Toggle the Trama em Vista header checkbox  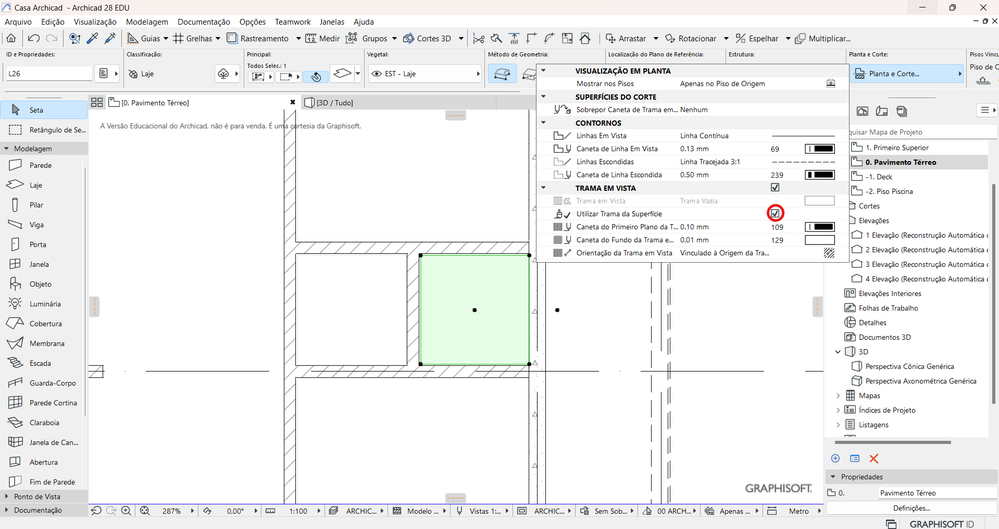pyautogui.click(x=775, y=187)
